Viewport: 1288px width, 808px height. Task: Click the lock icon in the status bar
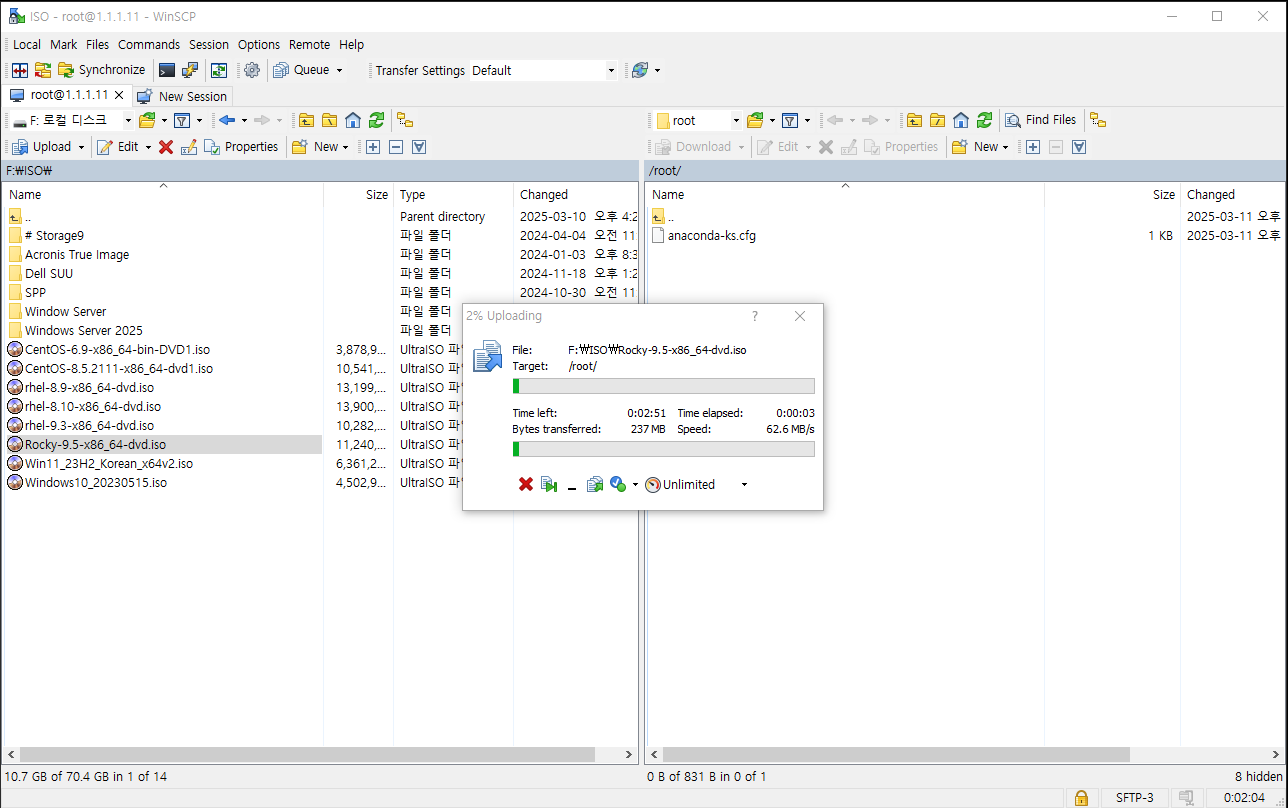(x=1081, y=797)
